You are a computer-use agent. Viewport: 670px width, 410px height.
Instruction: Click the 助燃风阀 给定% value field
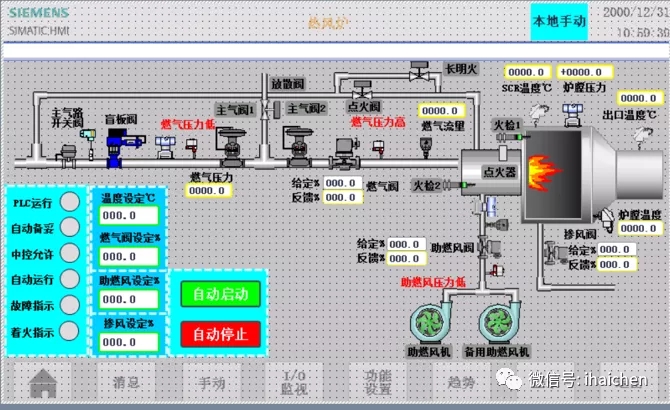click(x=406, y=244)
